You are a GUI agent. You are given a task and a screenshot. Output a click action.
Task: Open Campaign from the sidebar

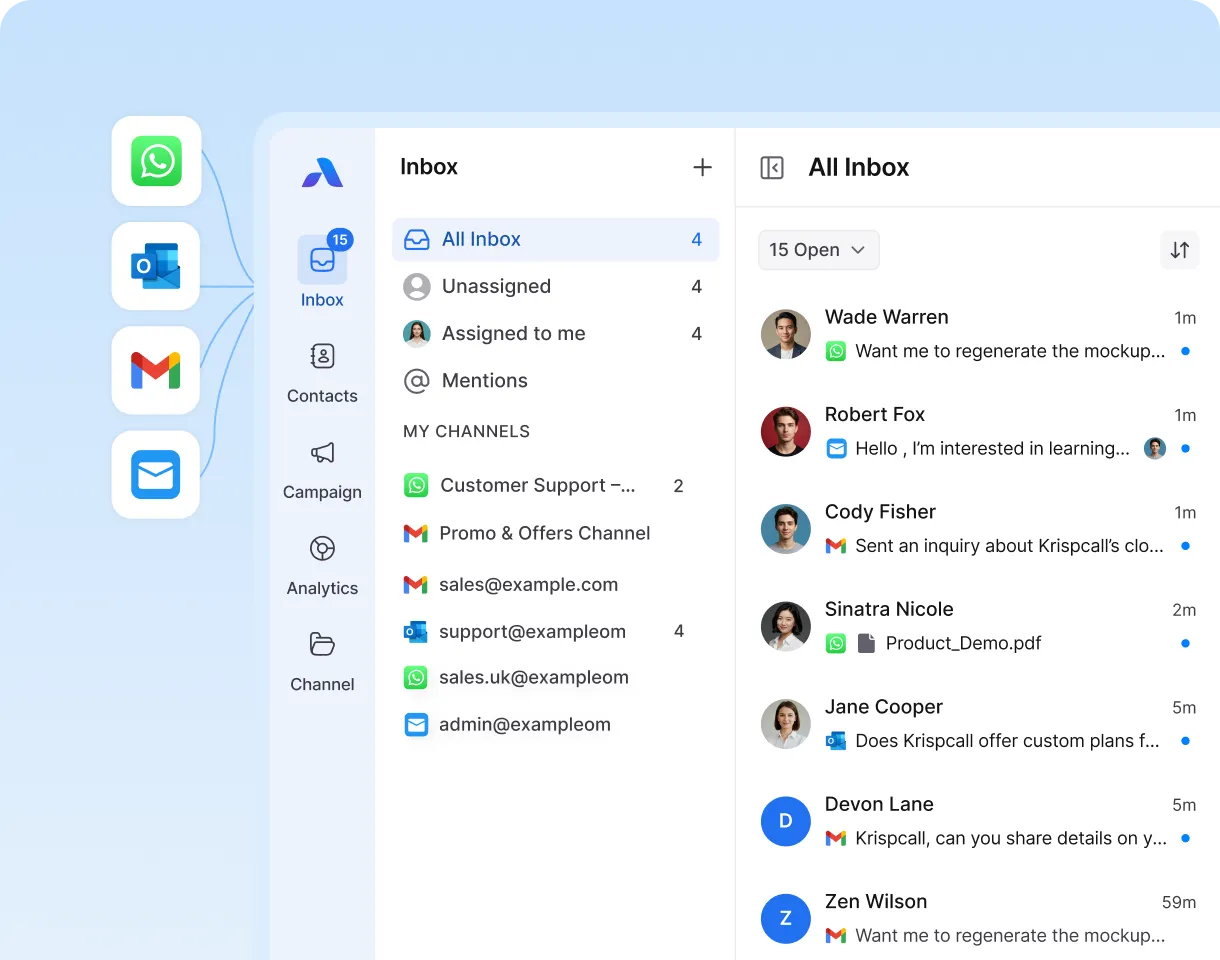322,469
